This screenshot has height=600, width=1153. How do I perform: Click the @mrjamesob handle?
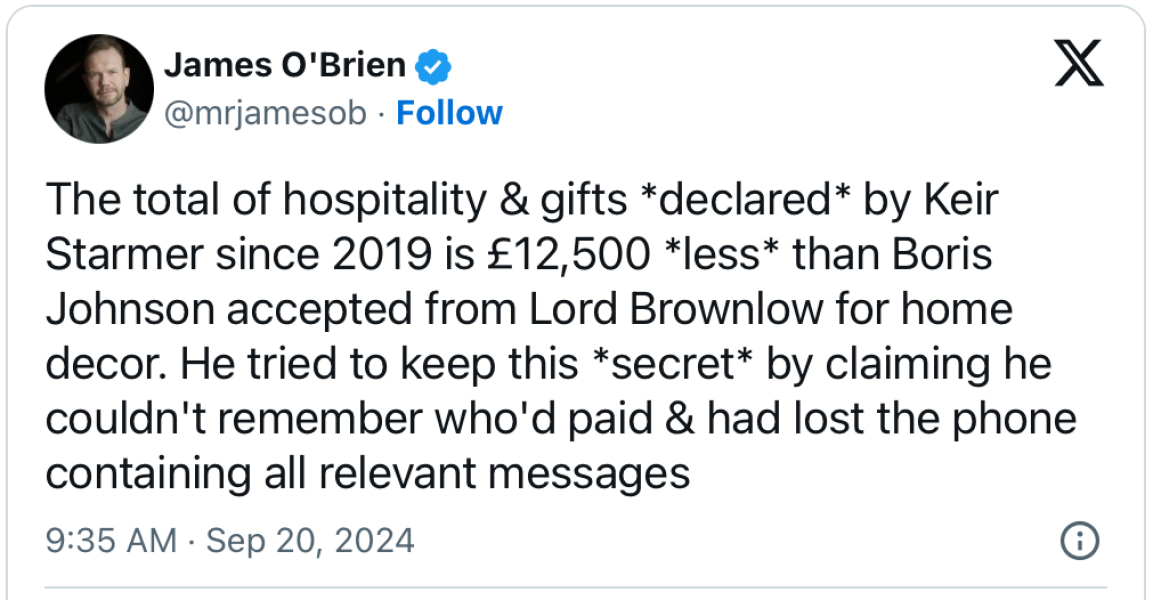click(x=265, y=113)
